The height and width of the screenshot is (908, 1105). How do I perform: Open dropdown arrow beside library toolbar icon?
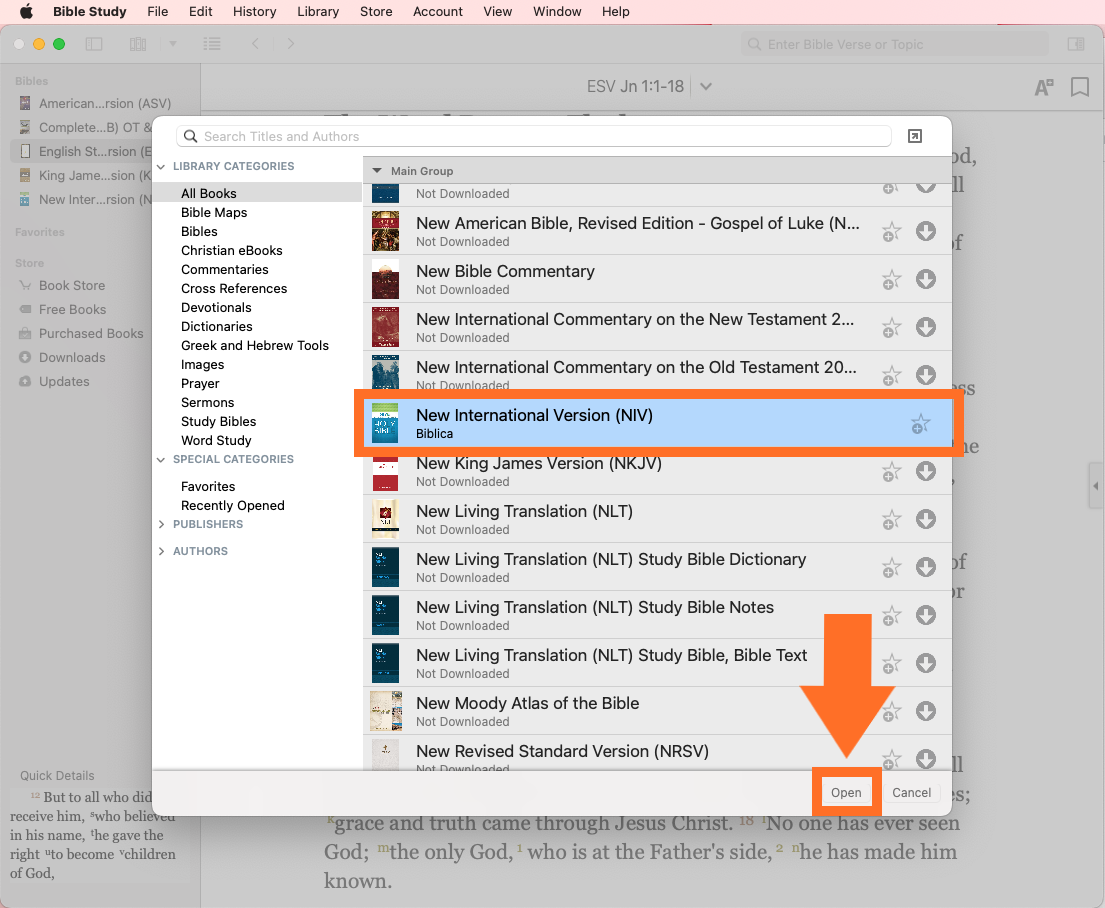pyautogui.click(x=172, y=44)
